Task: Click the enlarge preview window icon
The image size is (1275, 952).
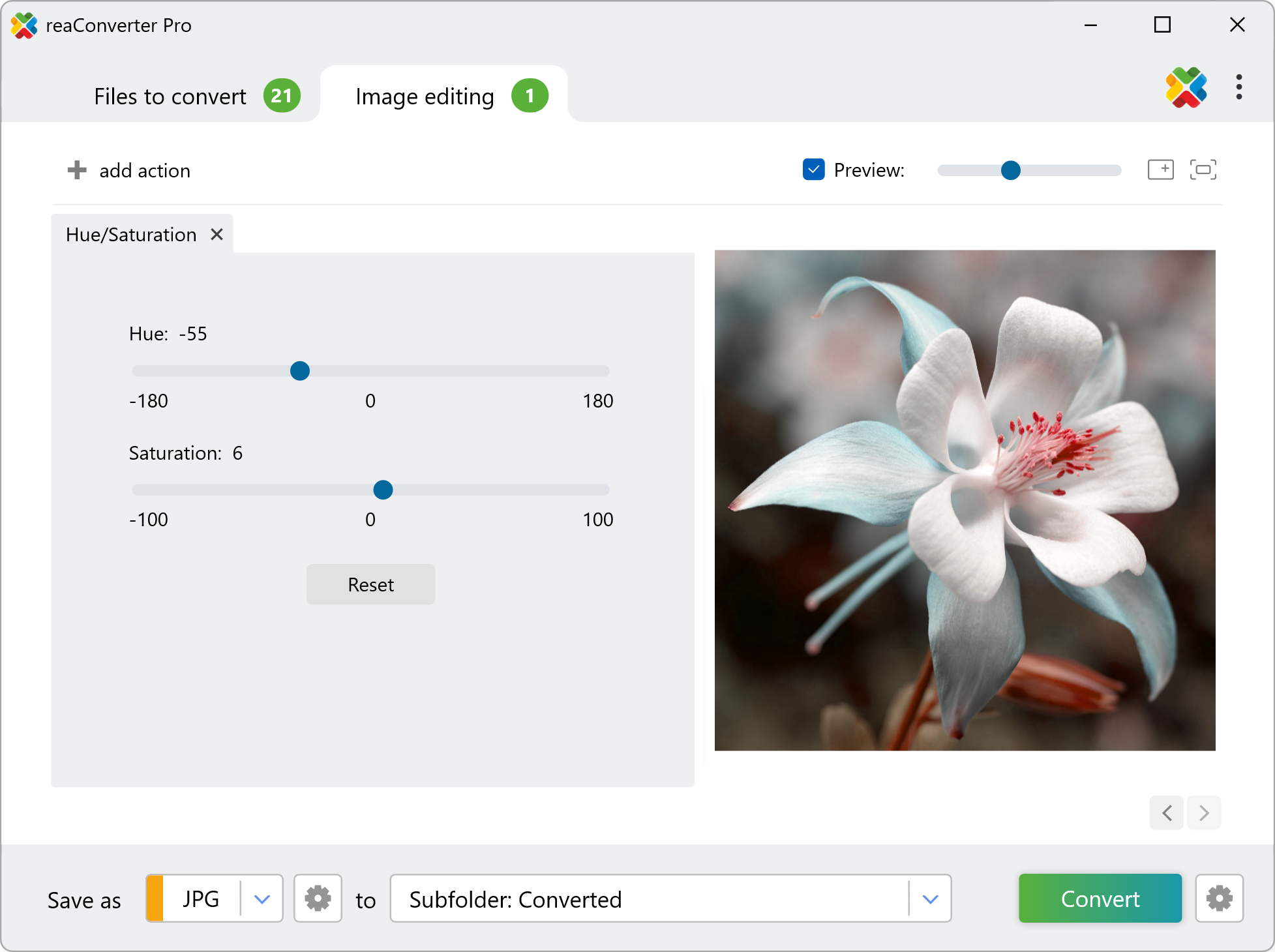Action: (1160, 170)
